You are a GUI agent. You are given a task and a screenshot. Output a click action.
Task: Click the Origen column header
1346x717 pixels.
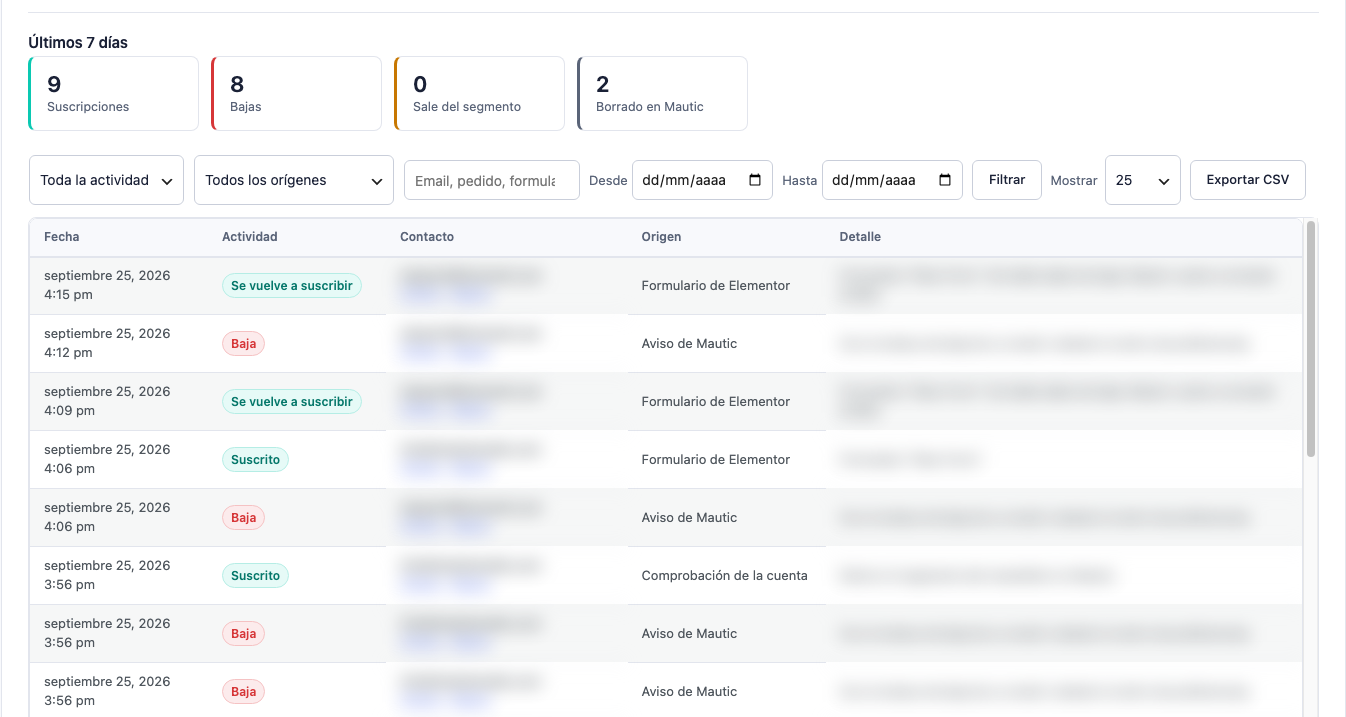(661, 237)
